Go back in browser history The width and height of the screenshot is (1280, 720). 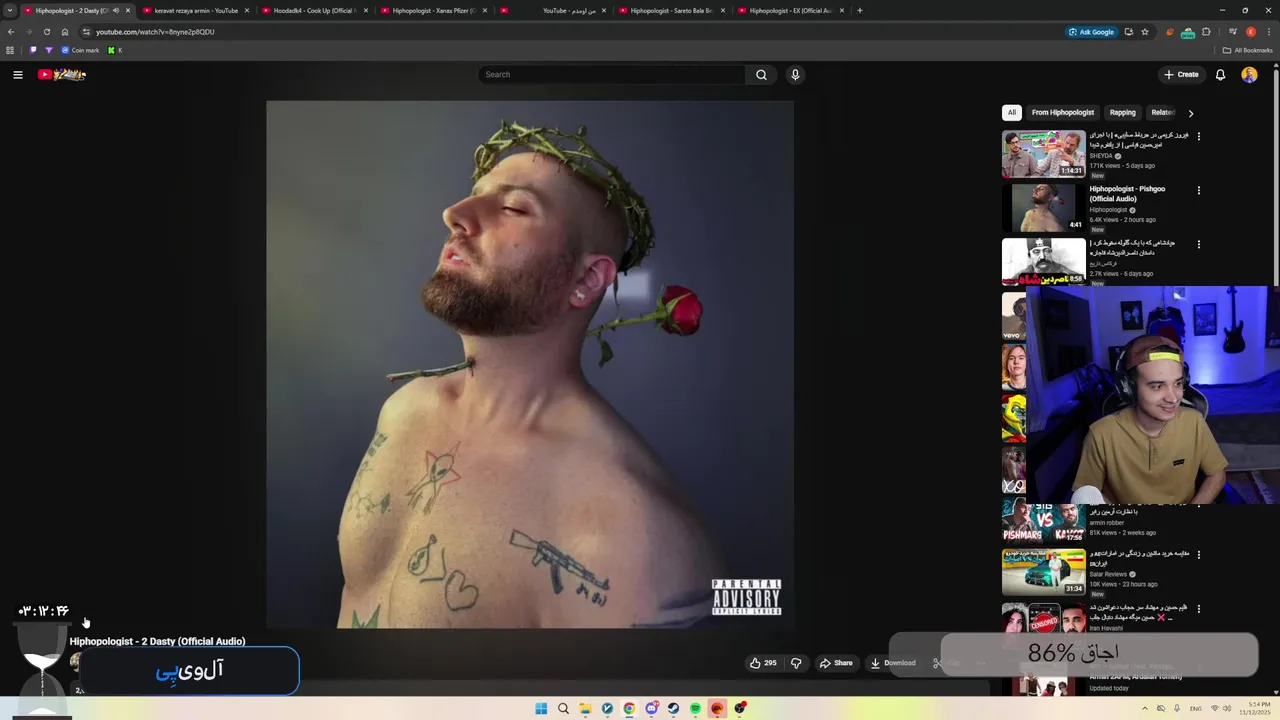[x=11, y=31]
